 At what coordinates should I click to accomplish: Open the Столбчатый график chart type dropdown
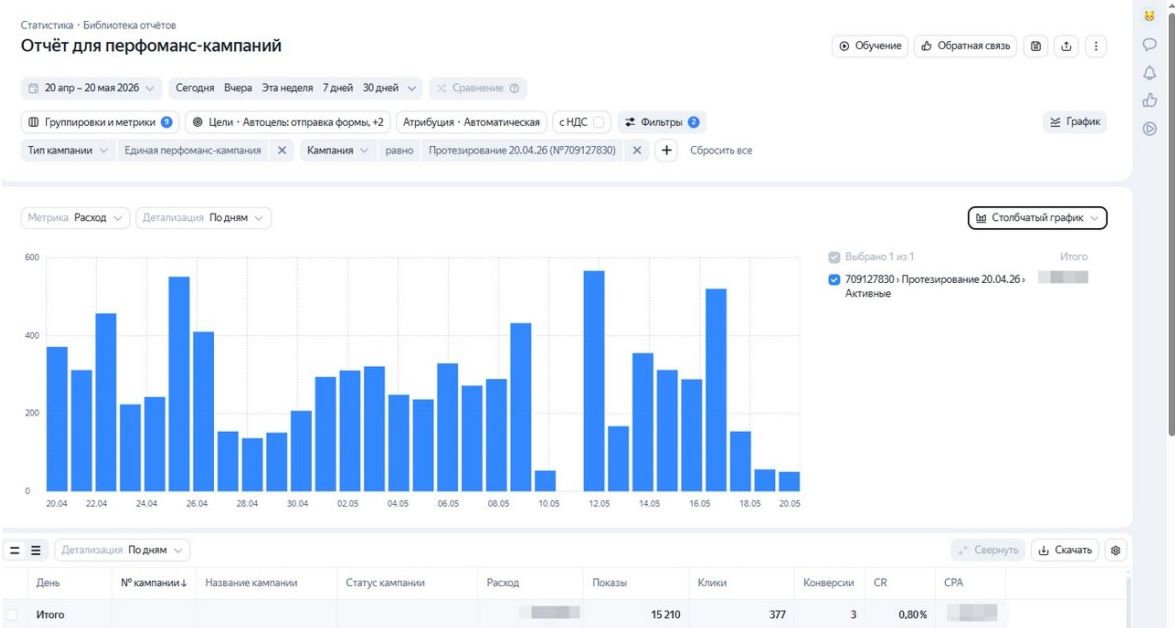tap(1038, 218)
